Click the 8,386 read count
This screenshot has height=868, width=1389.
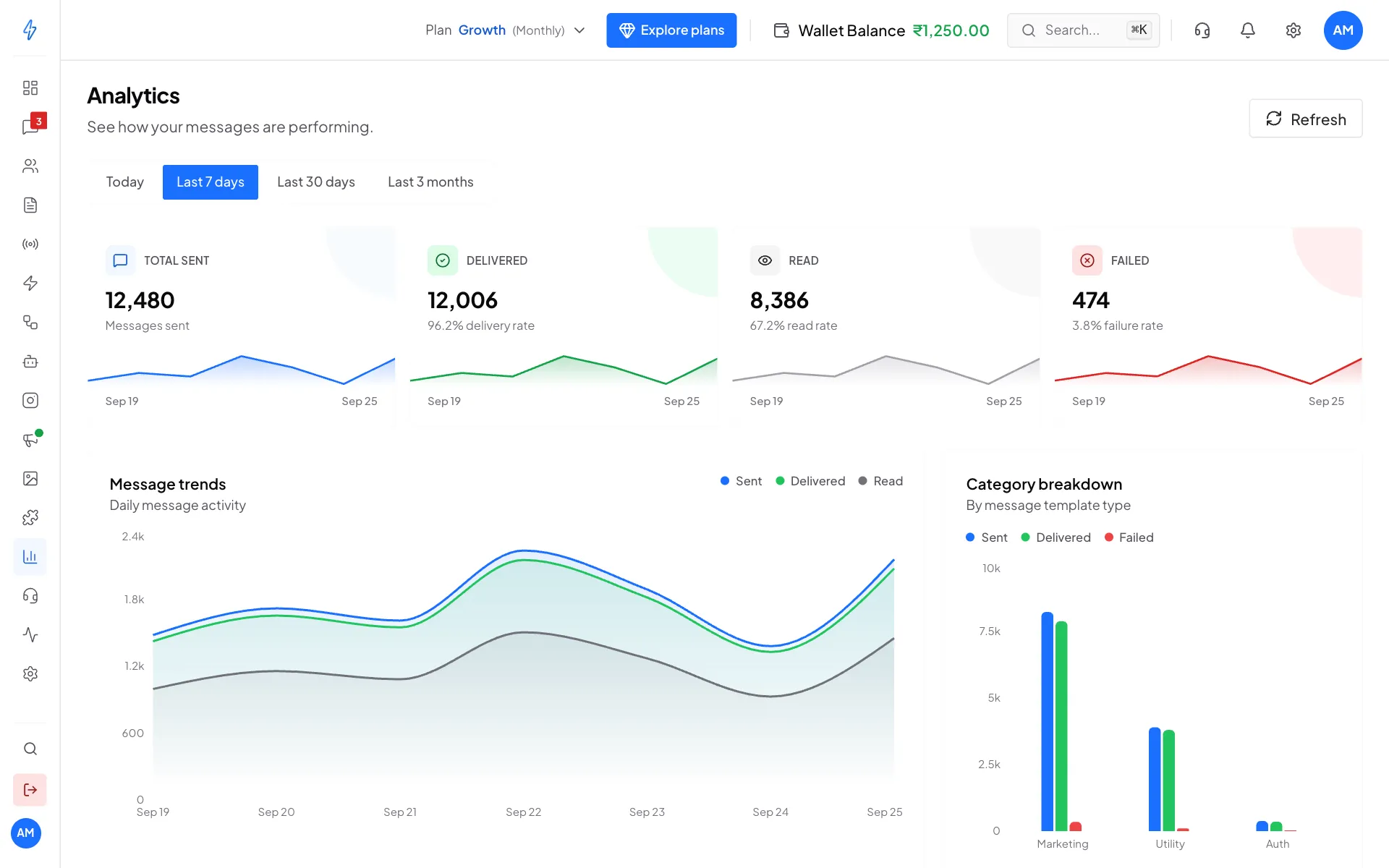coord(779,300)
